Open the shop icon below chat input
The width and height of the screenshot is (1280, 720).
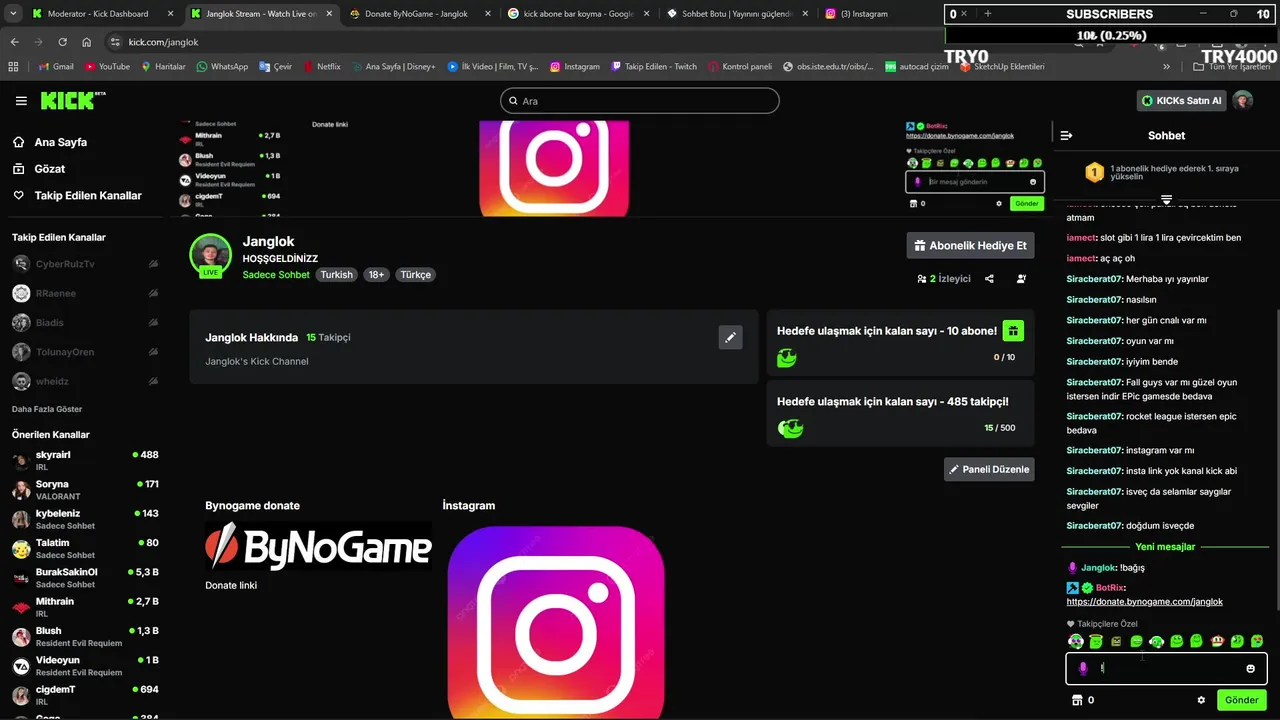1077,700
